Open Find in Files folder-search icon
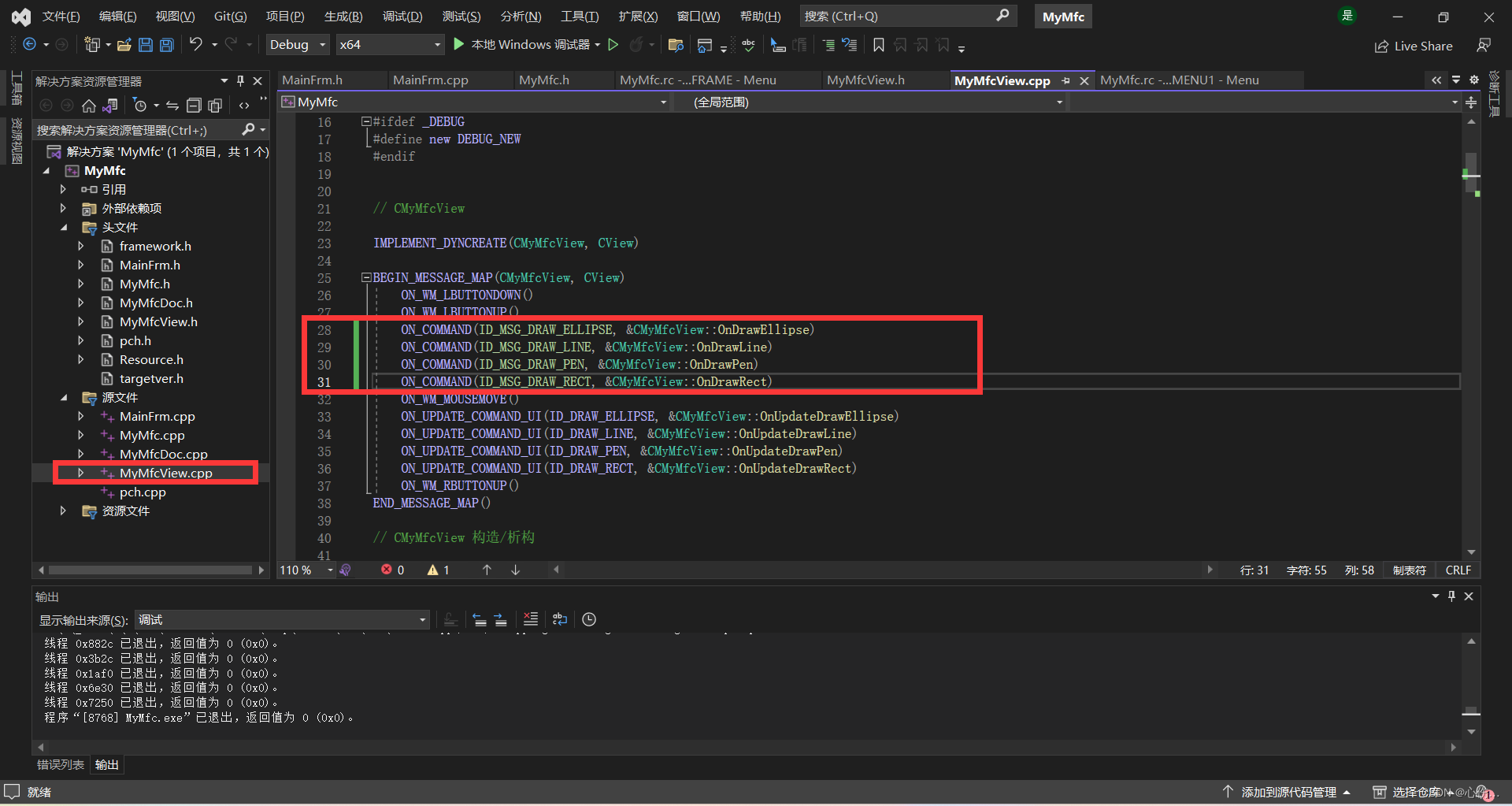 [x=676, y=45]
